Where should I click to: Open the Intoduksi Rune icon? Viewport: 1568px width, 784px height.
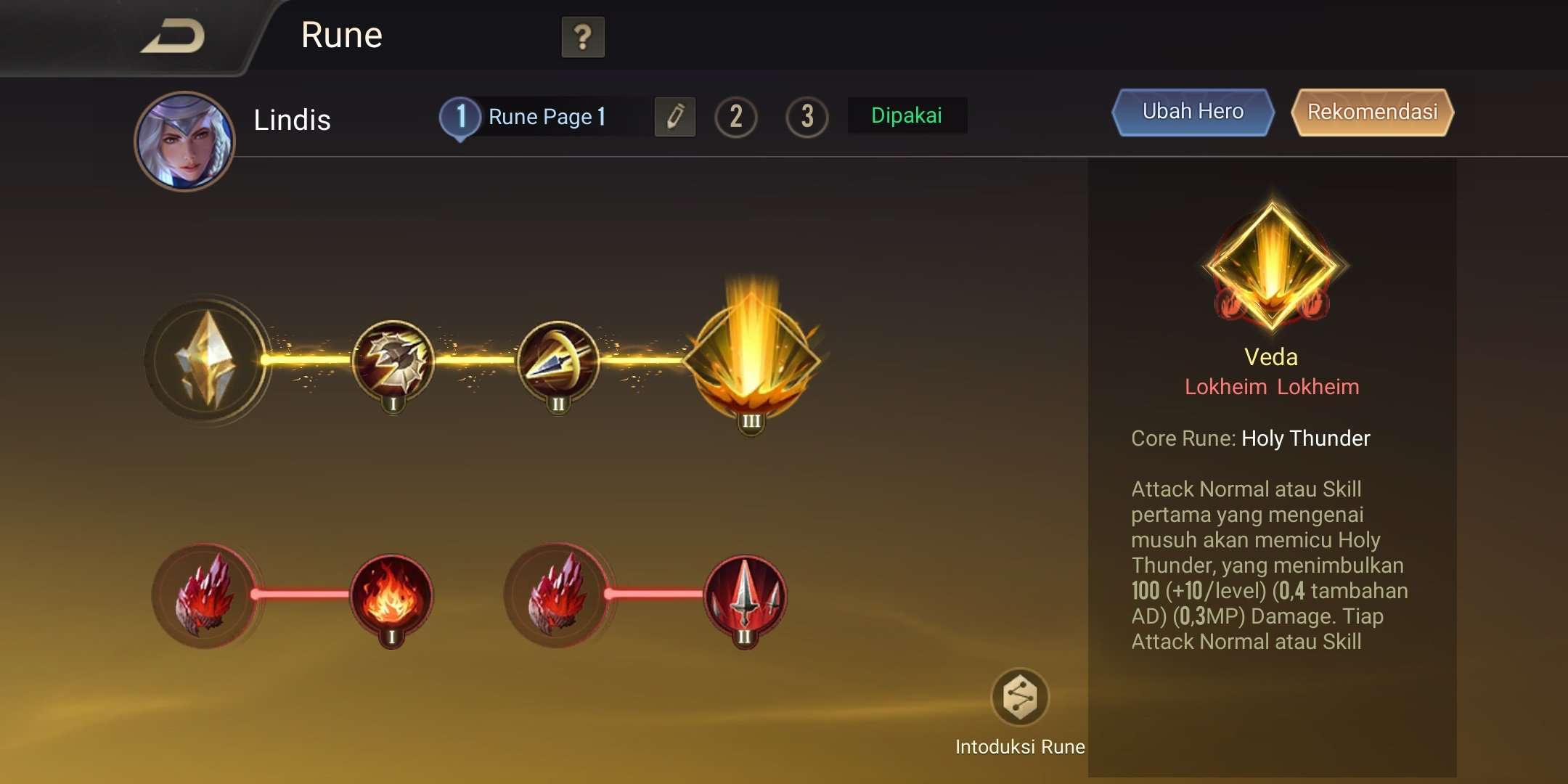click(1020, 697)
